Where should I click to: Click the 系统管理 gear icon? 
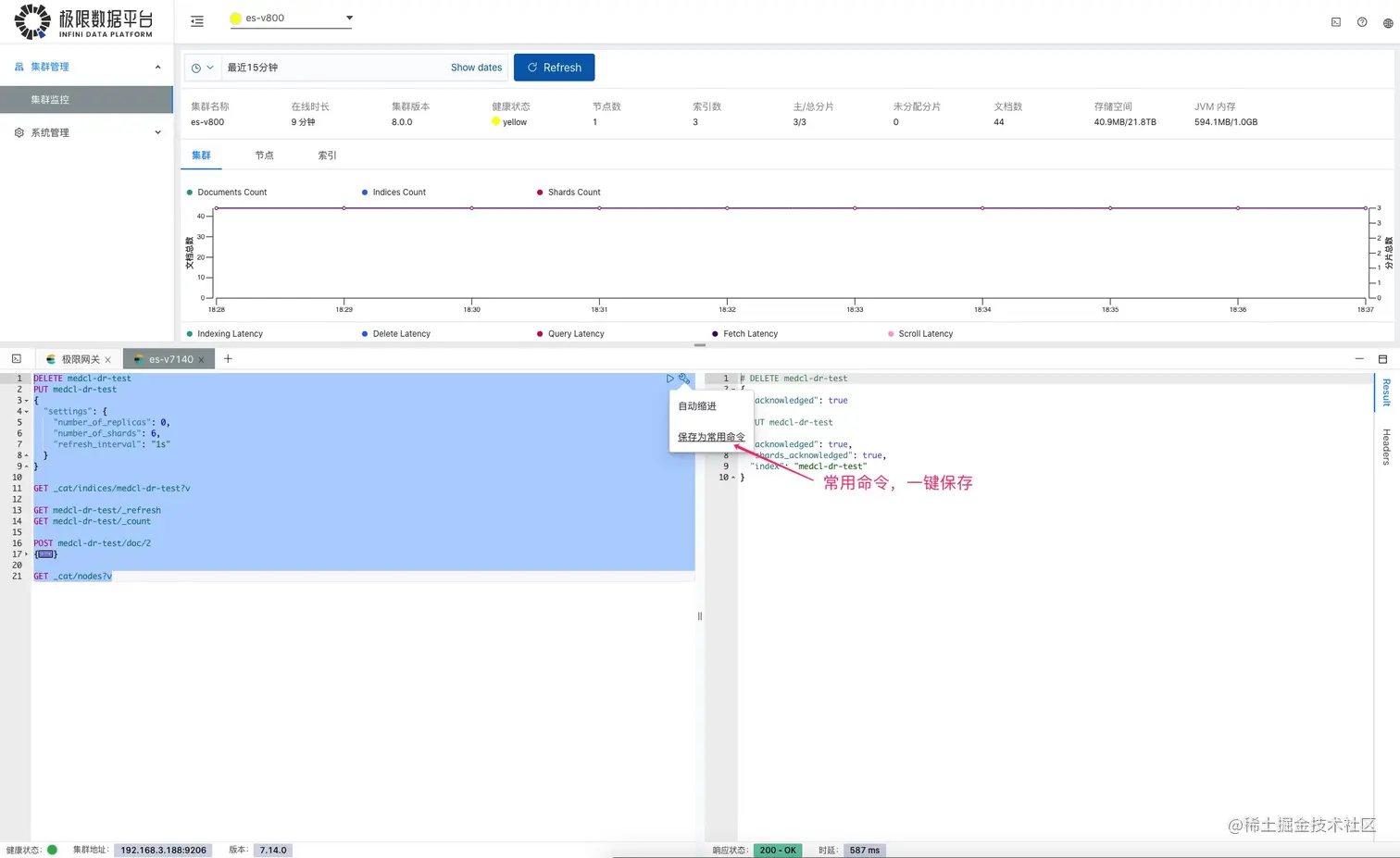click(19, 132)
